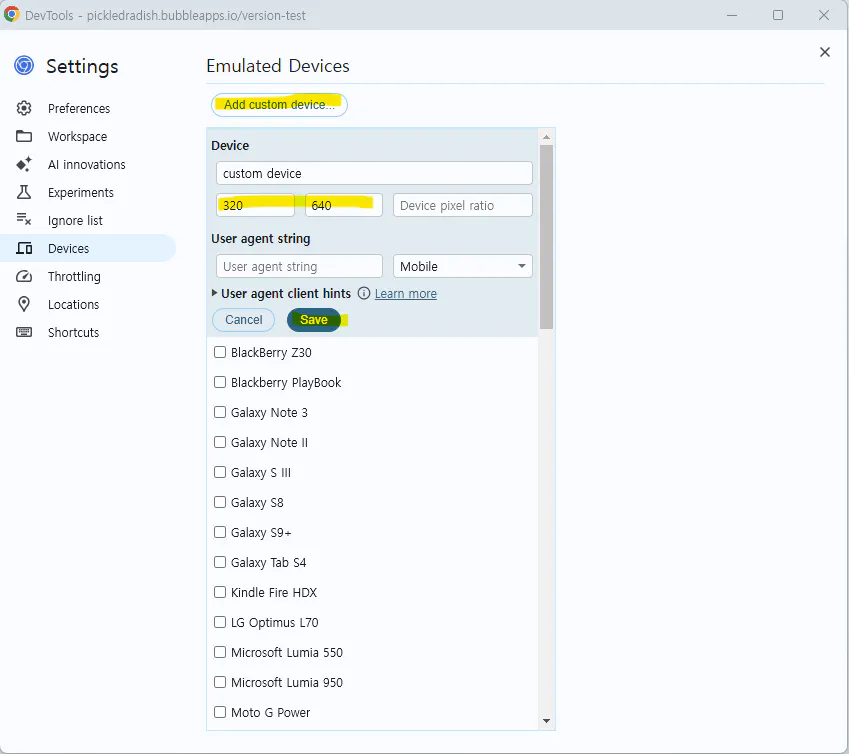The image size is (849, 754).
Task: Open info icon beside client hints
Action: 364,293
